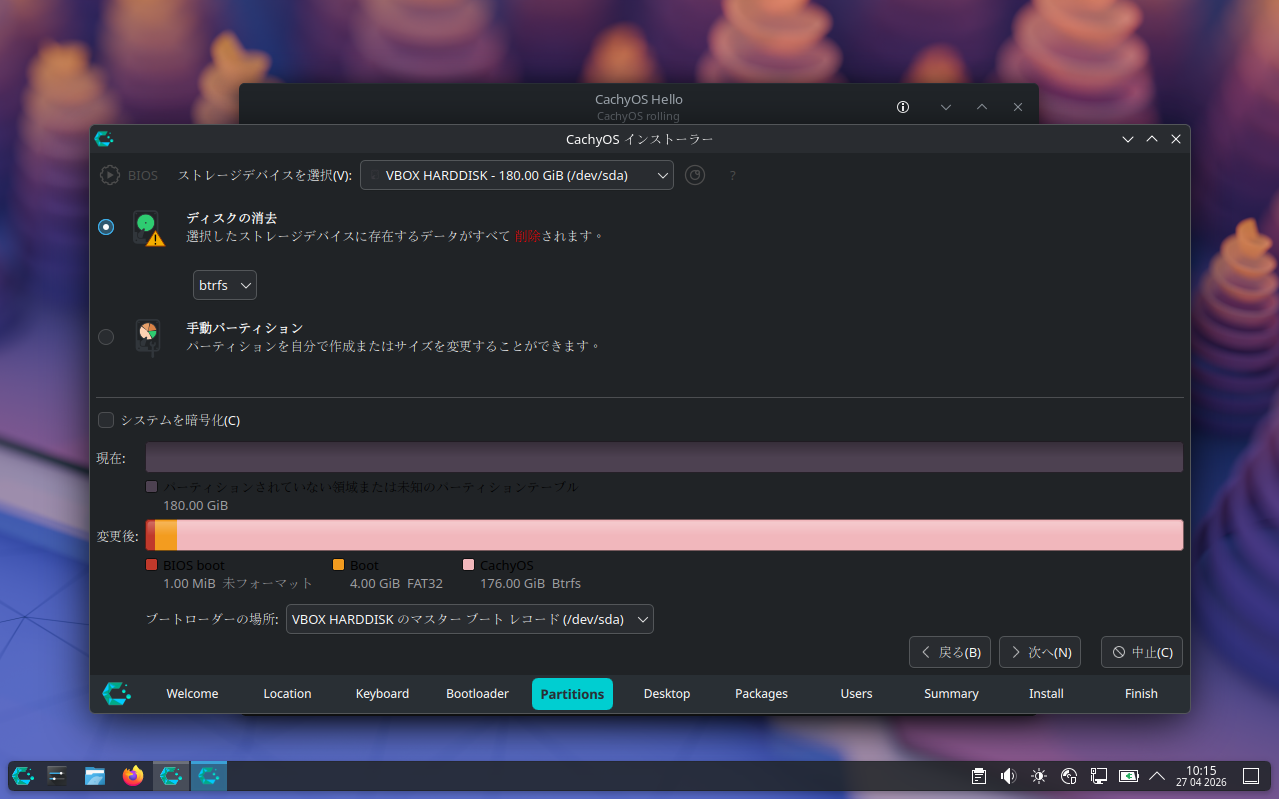
Task: Open the file manager in taskbar
Action: (x=95, y=775)
